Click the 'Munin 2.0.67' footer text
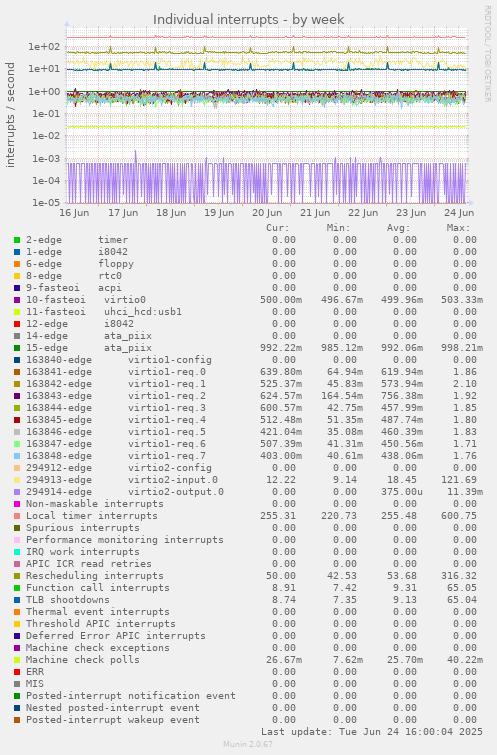Viewport: 497px width, 755px height. click(248, 744)
